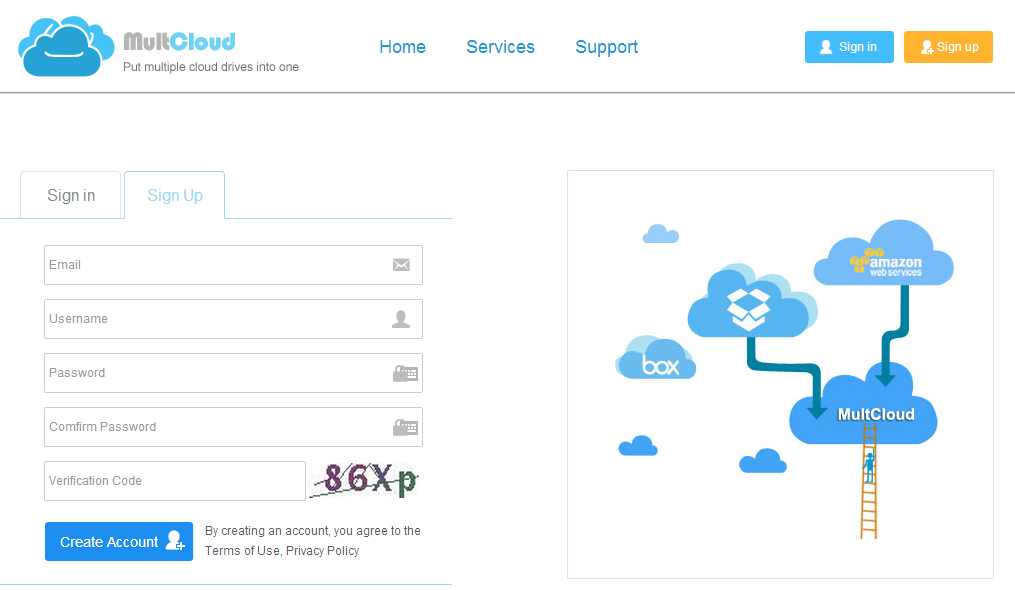
Task: Click the MultCloud logo text
Action: [x=179, y=41]
